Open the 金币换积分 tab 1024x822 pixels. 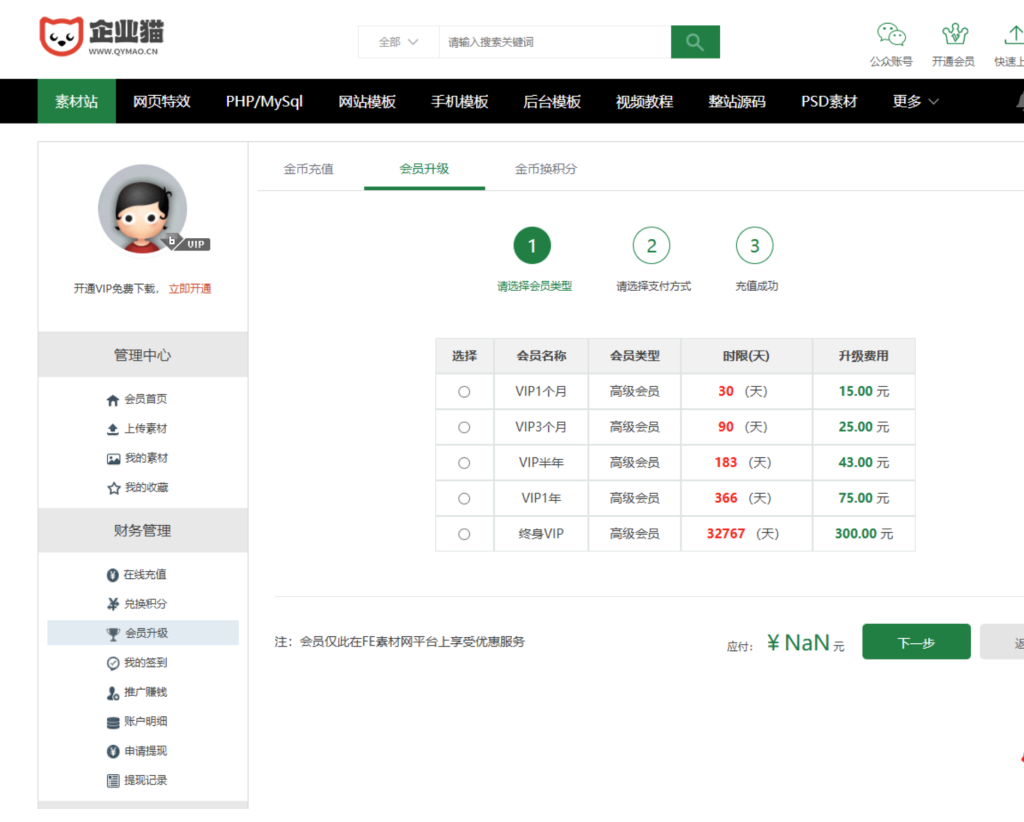546,170
